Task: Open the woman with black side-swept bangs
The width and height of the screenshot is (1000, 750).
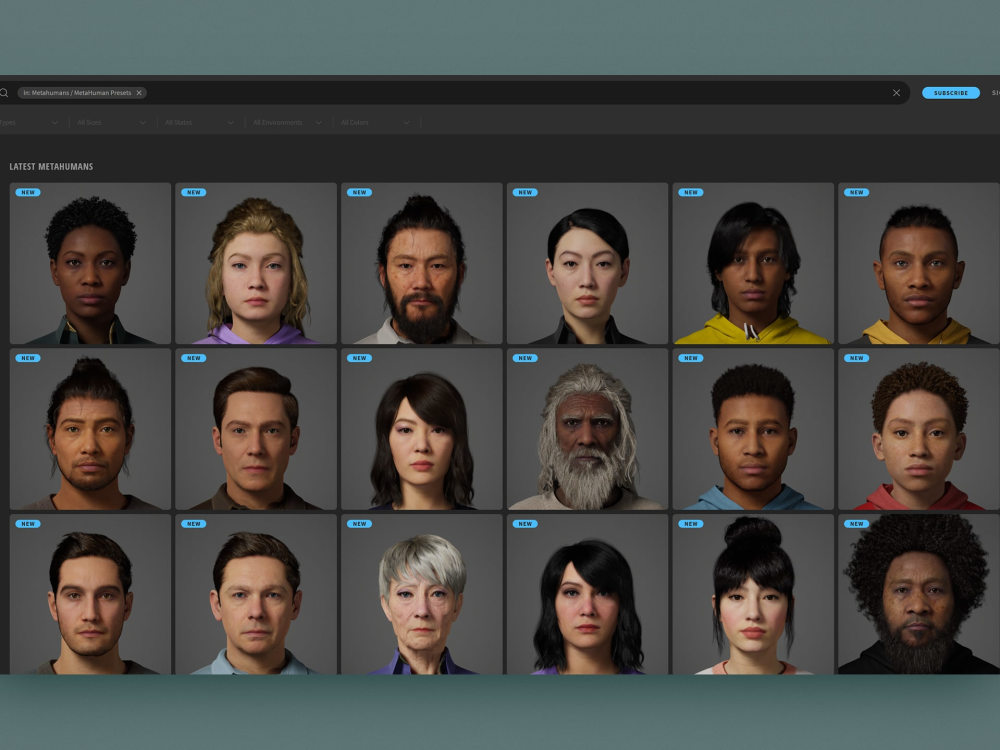Action: tap(587, 594)
